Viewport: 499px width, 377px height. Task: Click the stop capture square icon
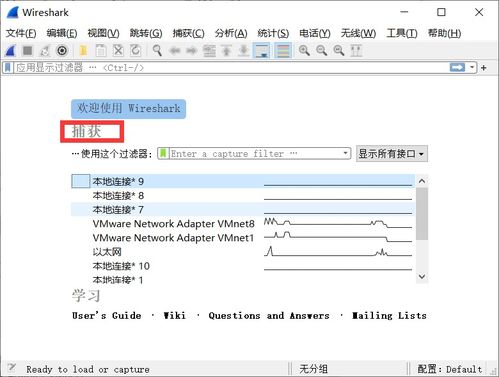[27, 51]
